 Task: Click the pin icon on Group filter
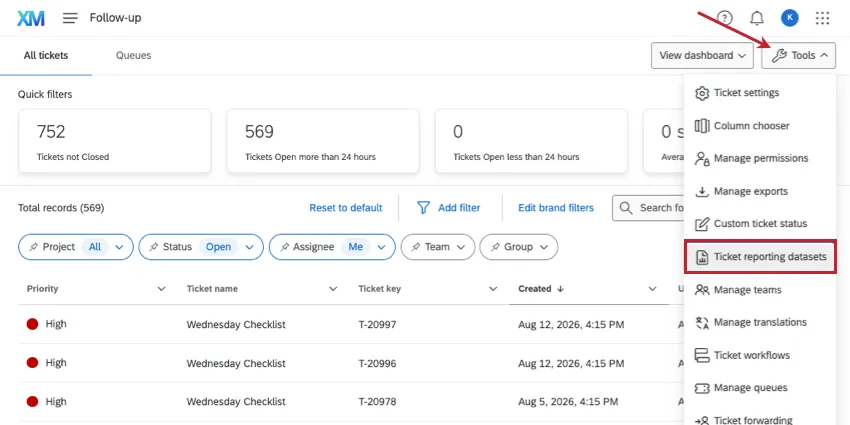pos(495,247)
